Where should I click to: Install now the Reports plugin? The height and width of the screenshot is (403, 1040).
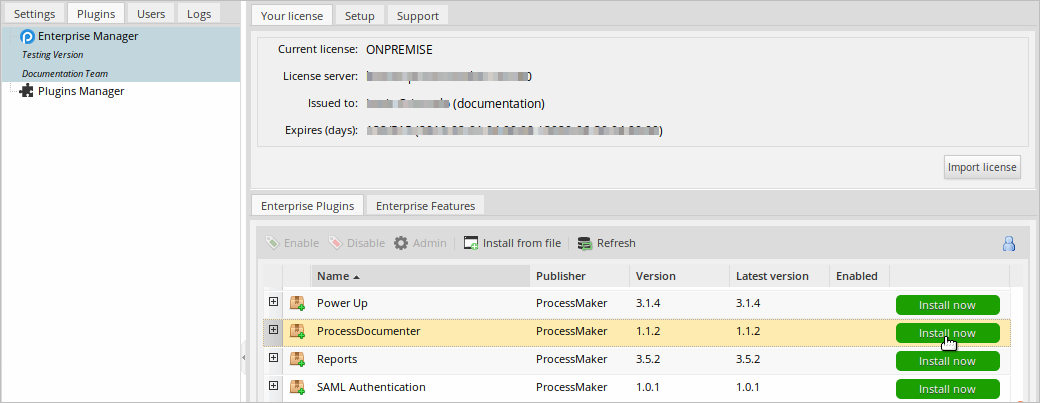click(947, 361)
